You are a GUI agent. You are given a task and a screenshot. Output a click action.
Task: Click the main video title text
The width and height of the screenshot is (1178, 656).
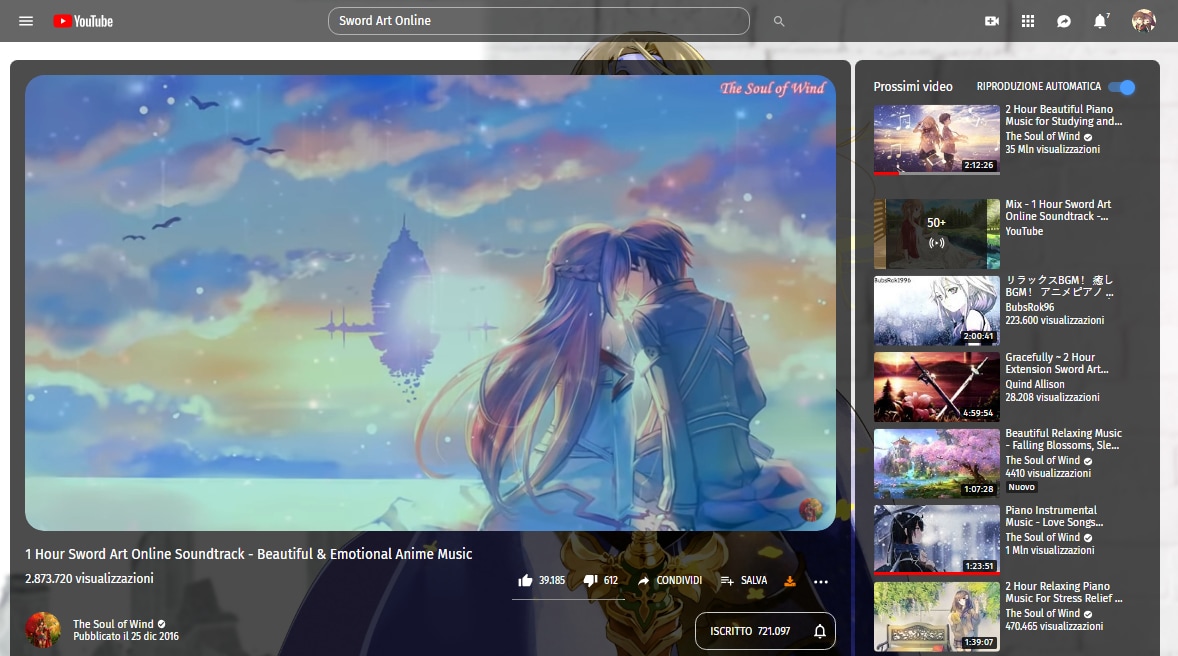(249, 554)
